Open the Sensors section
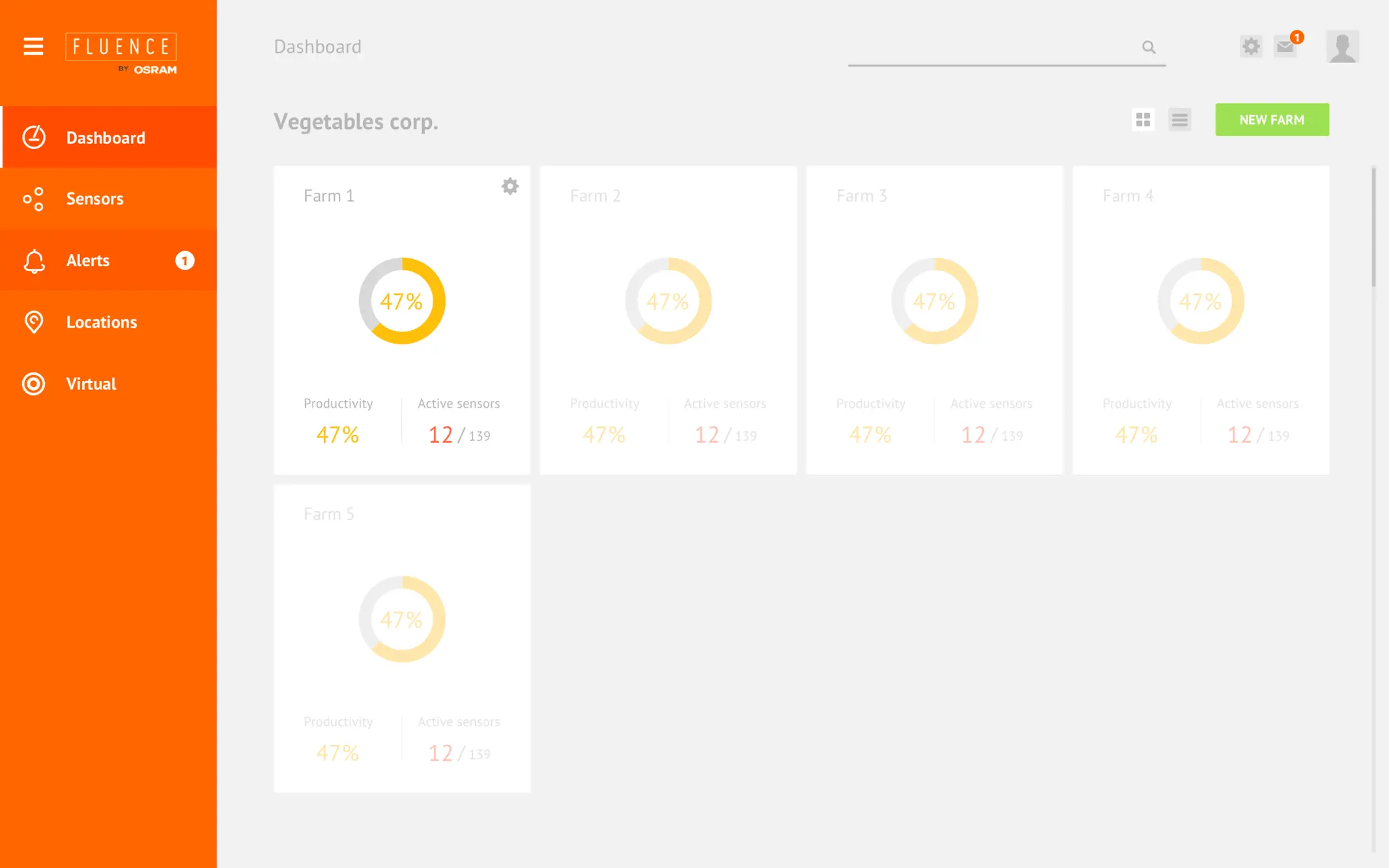 [95, 199]
